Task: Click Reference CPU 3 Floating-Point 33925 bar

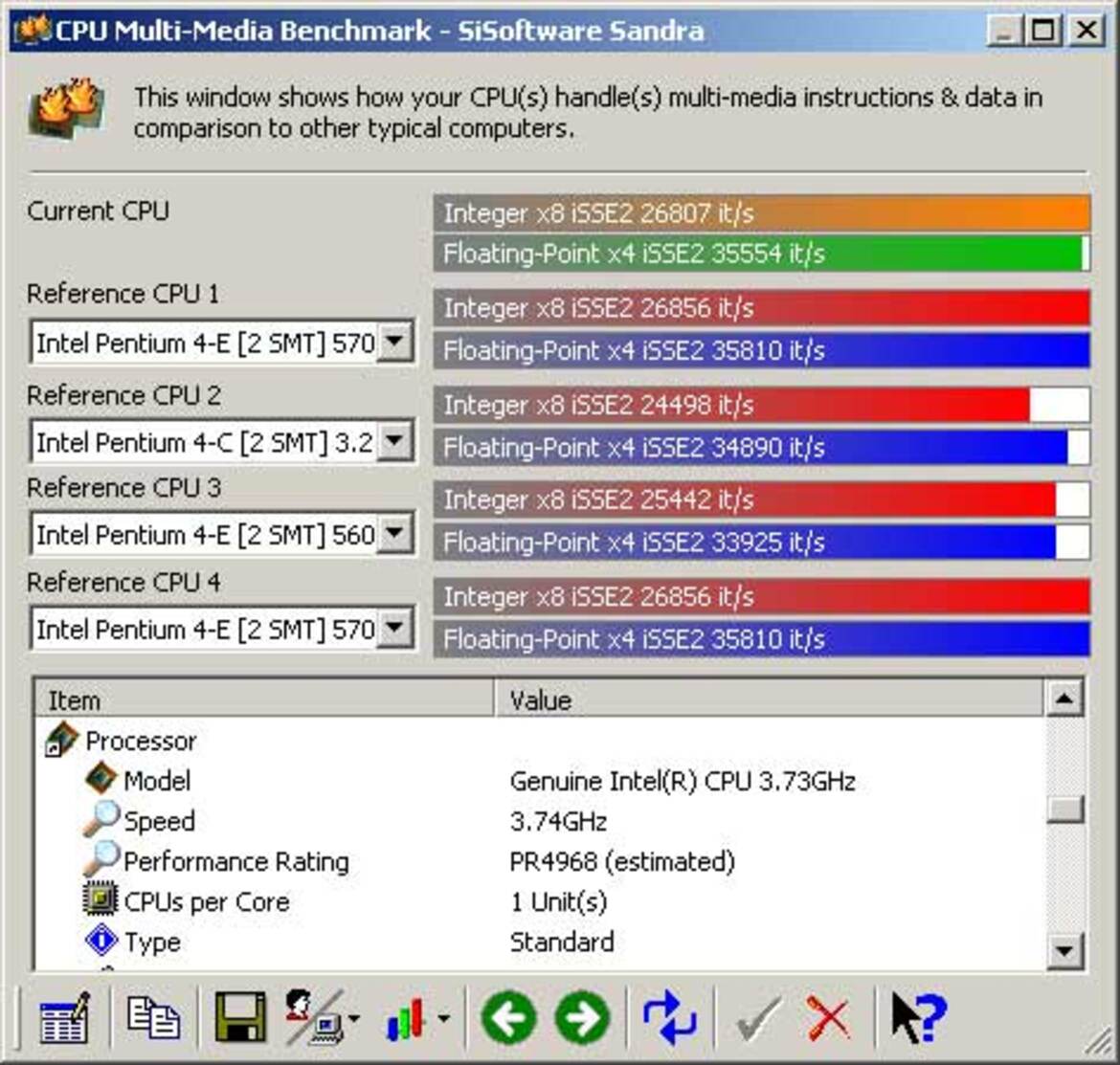Action: tap(761, 542)
